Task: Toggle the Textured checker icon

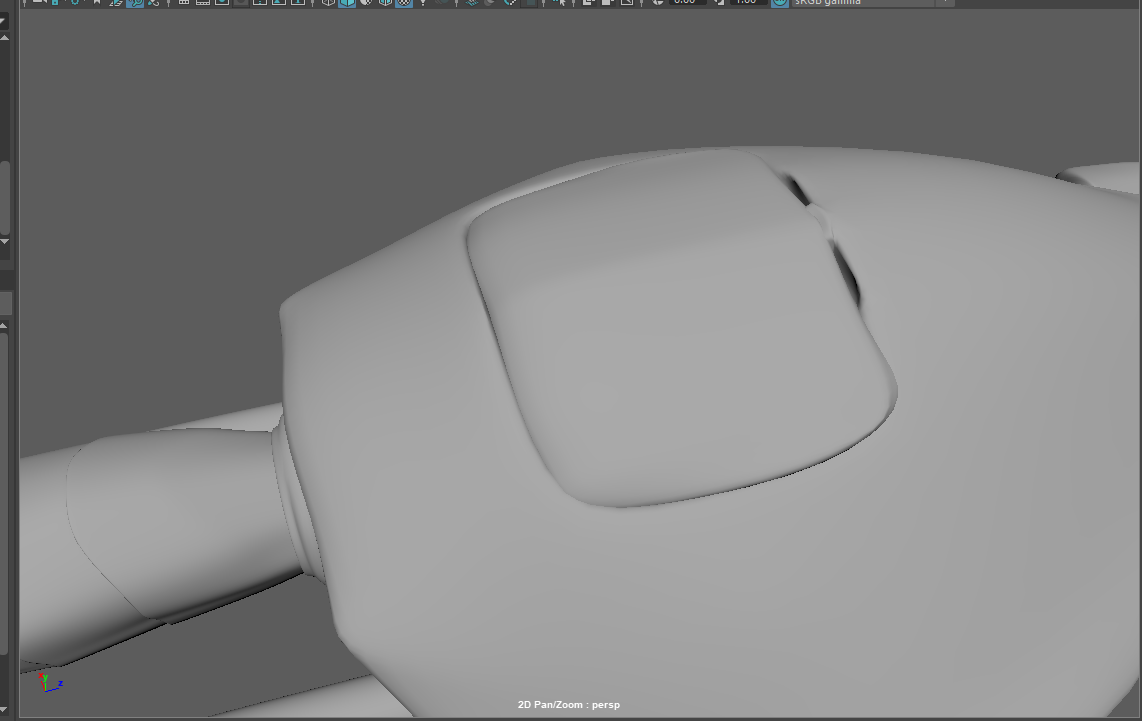Action: 403,2
